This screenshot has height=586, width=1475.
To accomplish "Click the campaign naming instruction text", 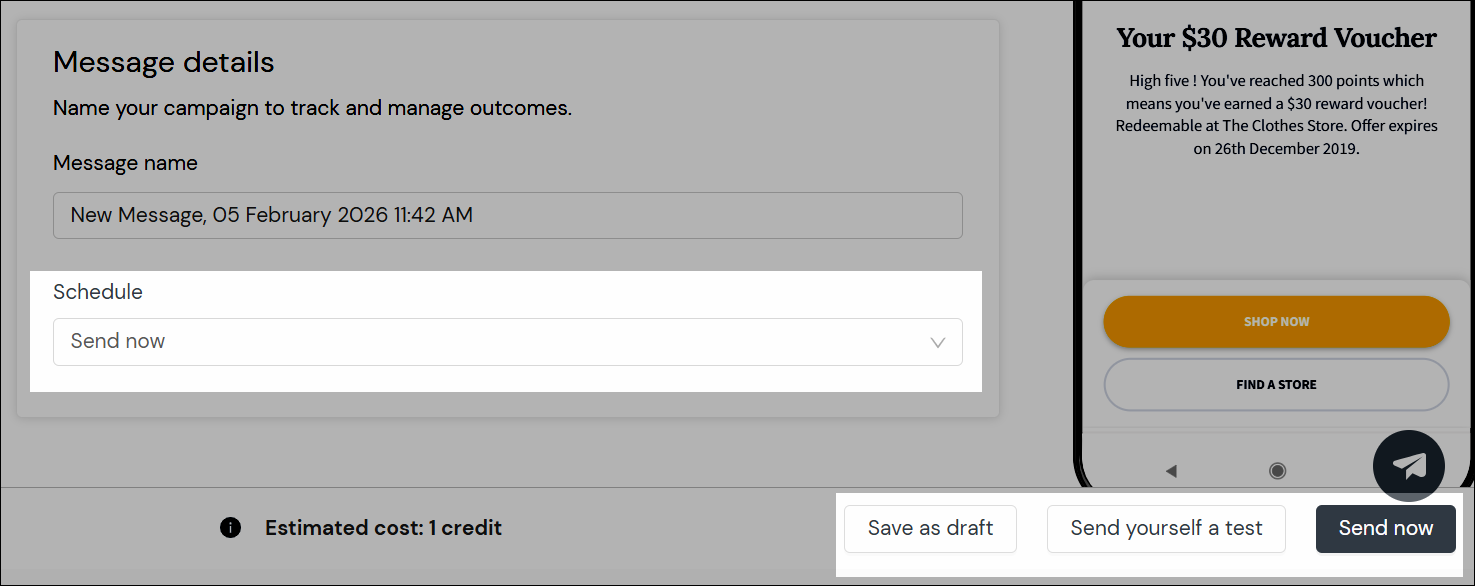I will pyautogui.click(x=313, y=108).
